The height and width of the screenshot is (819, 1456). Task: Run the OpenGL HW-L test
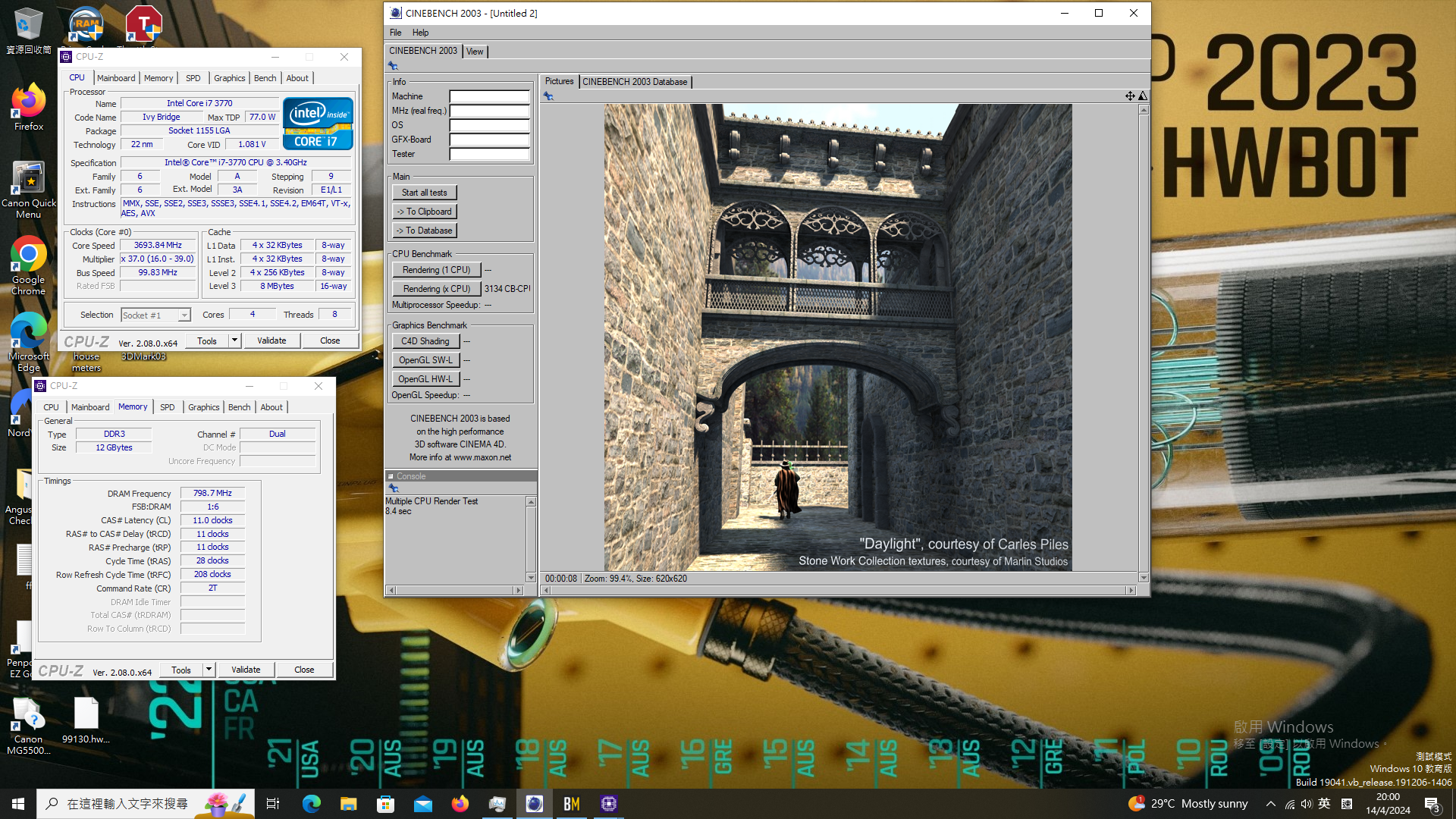point(425,379)
